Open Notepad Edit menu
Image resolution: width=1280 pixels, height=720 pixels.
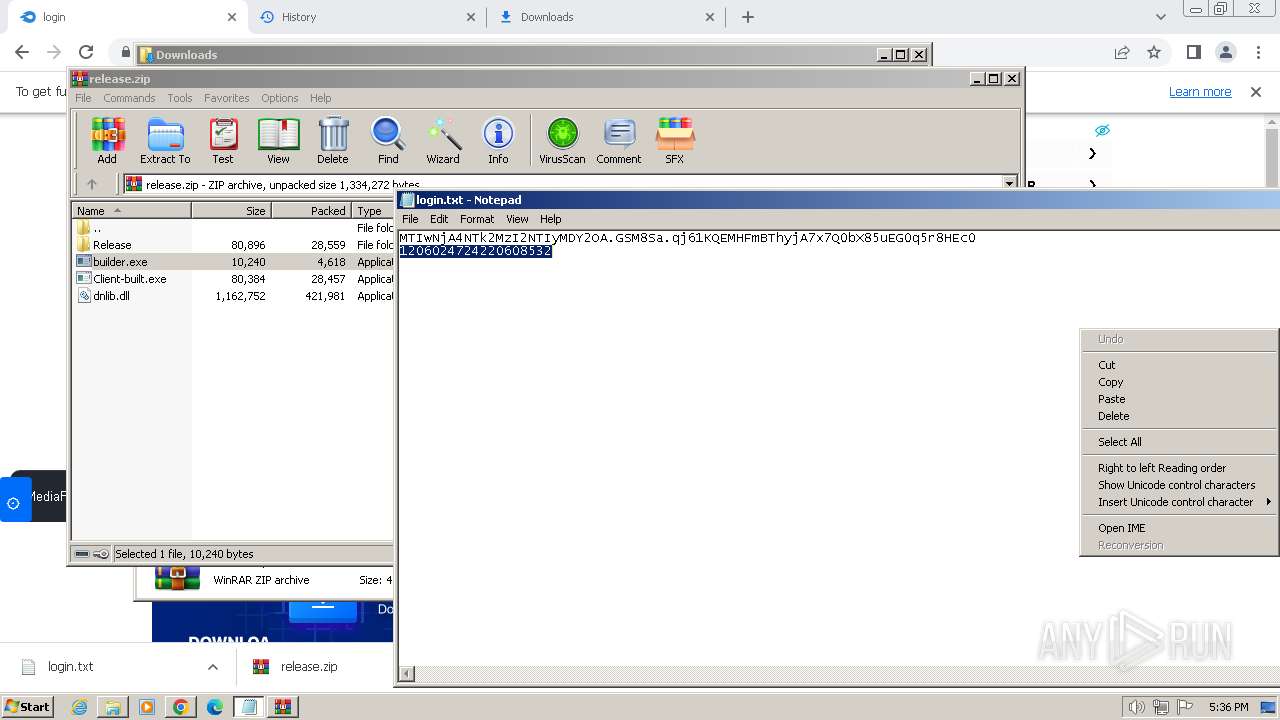point(439,219)
